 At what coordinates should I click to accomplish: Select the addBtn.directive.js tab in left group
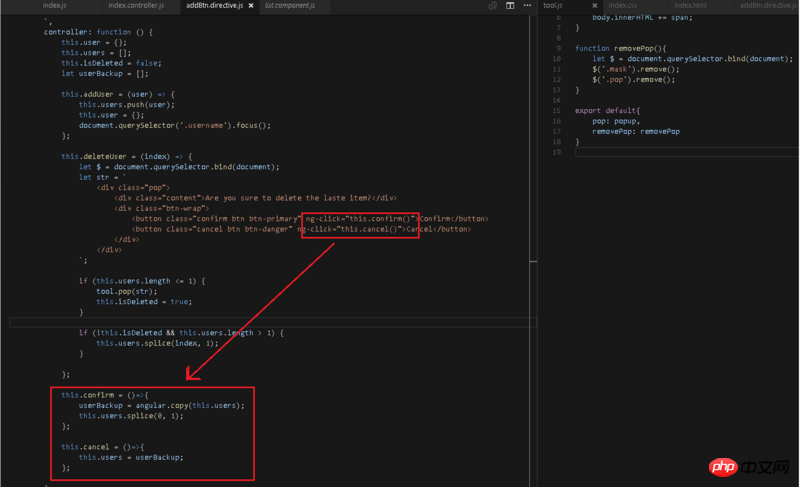coord(214,6)
